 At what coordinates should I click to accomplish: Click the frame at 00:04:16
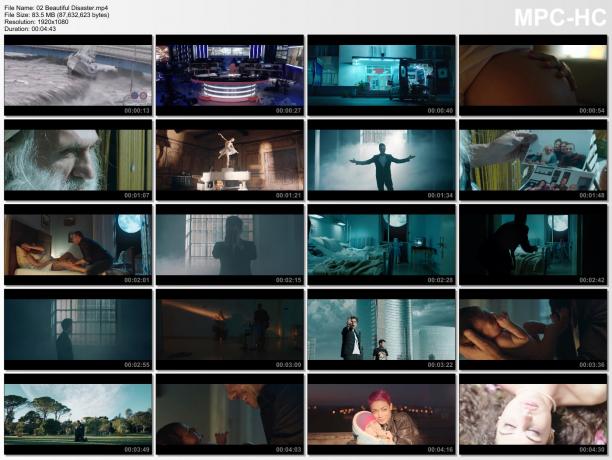(381, 414)
